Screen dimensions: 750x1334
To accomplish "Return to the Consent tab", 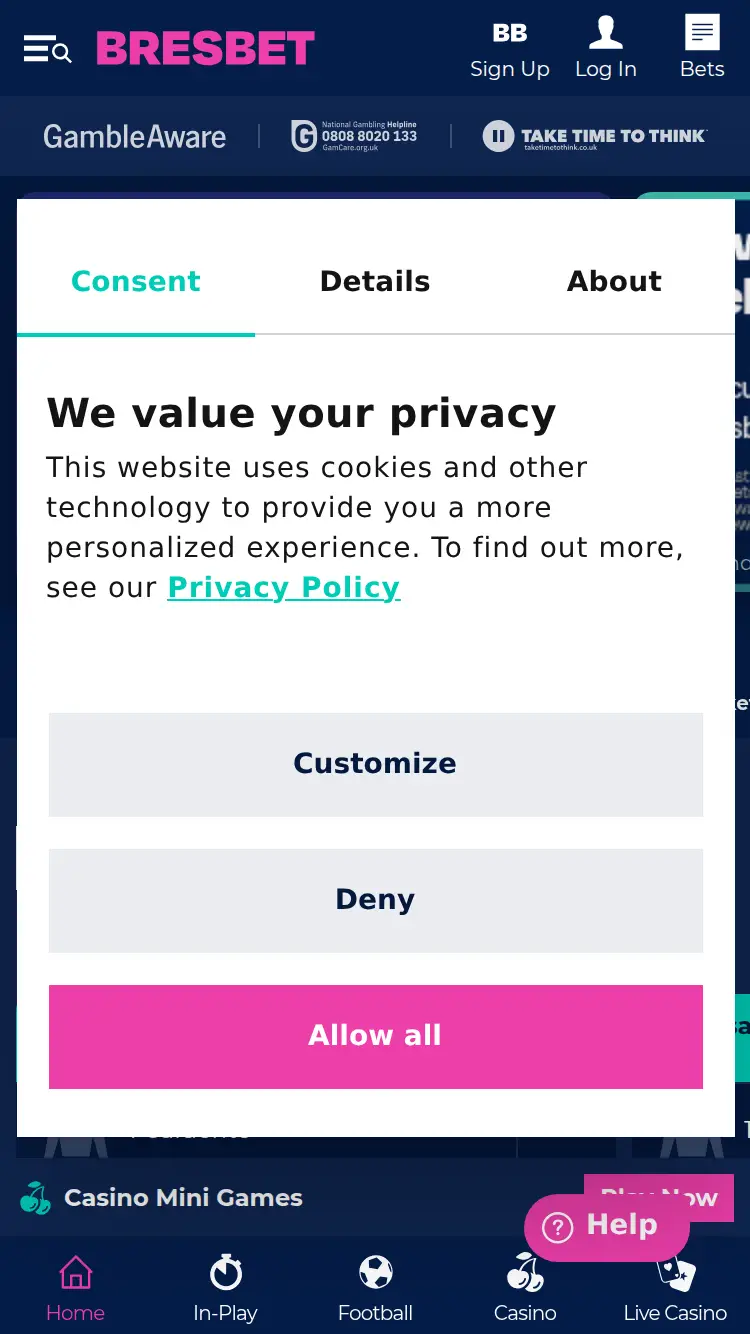I will coord(135,281).
